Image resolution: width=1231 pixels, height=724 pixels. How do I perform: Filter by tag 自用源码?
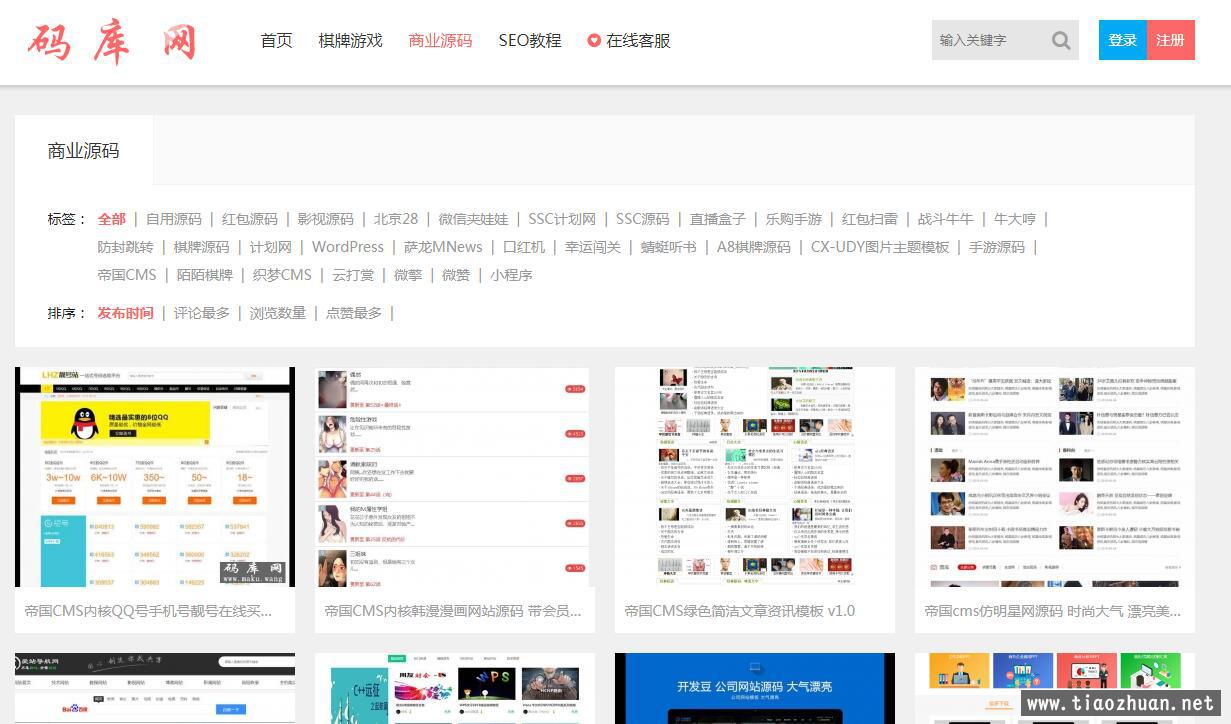click(174, 219)
